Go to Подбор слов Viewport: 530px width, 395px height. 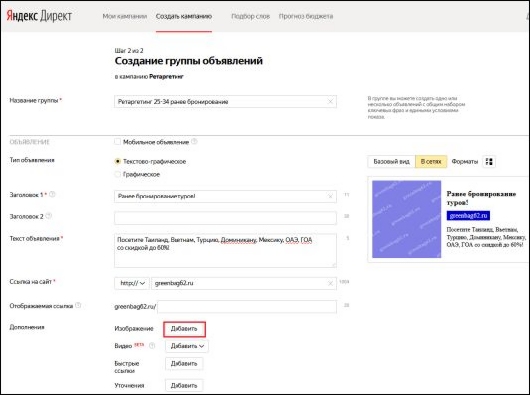point(250,16)
